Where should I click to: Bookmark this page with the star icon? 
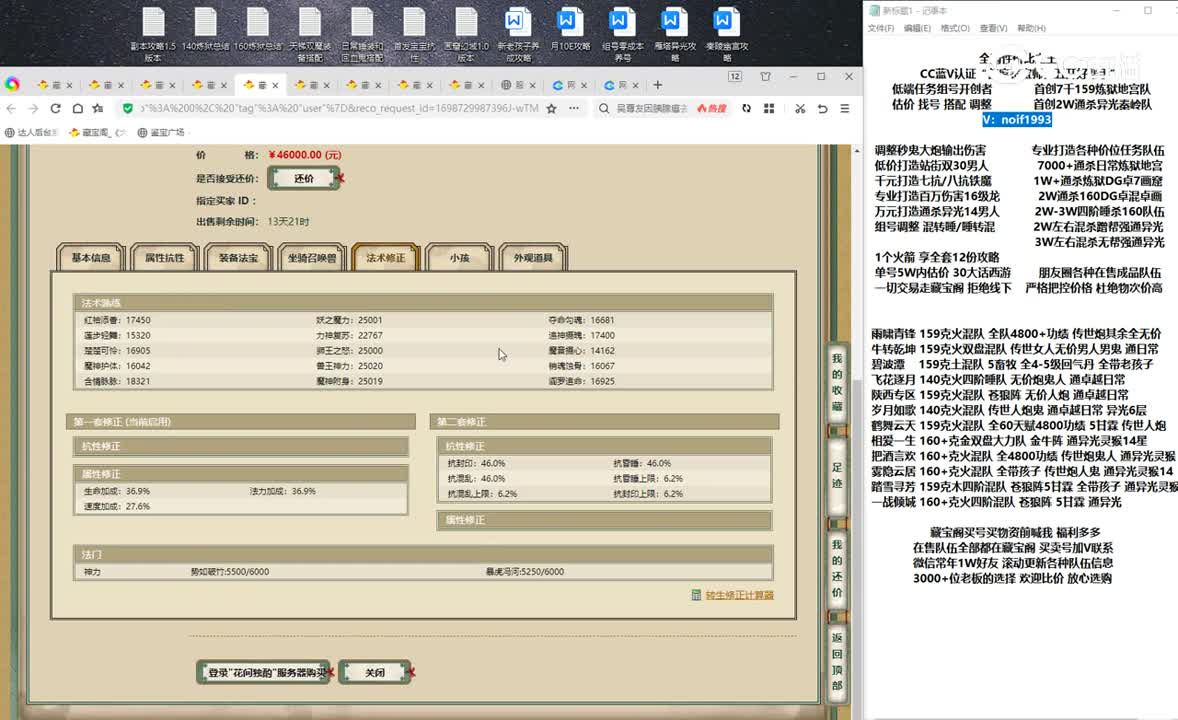click(x=551, y=108)
